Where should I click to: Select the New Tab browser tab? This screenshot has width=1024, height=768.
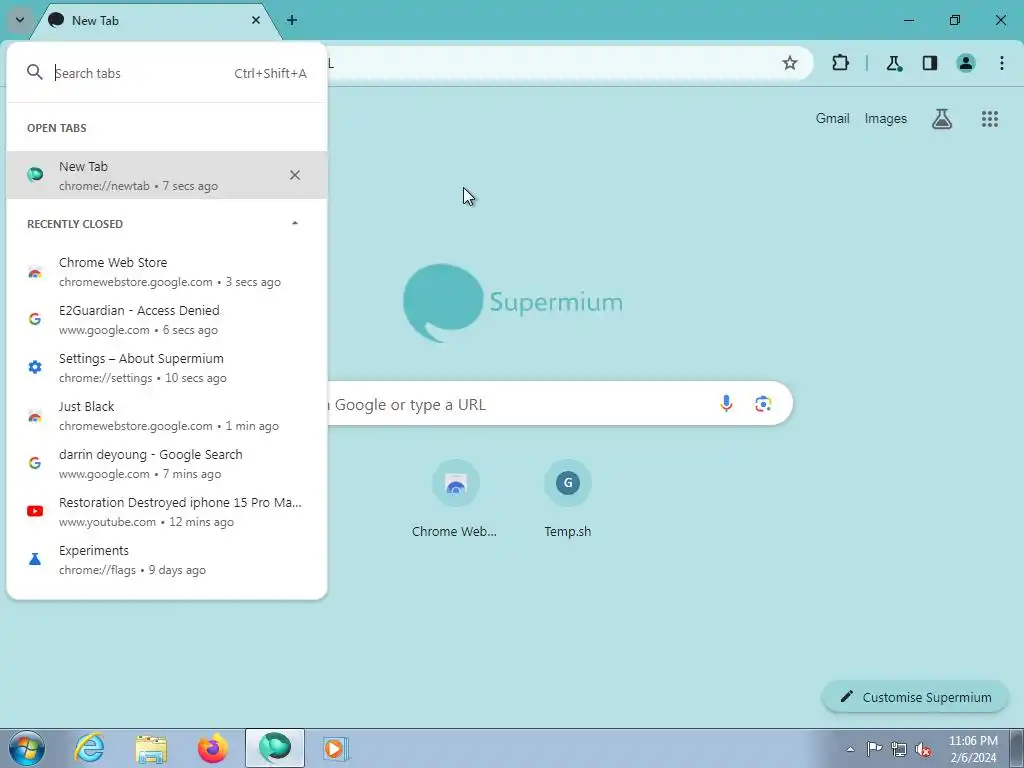[157, 20]
